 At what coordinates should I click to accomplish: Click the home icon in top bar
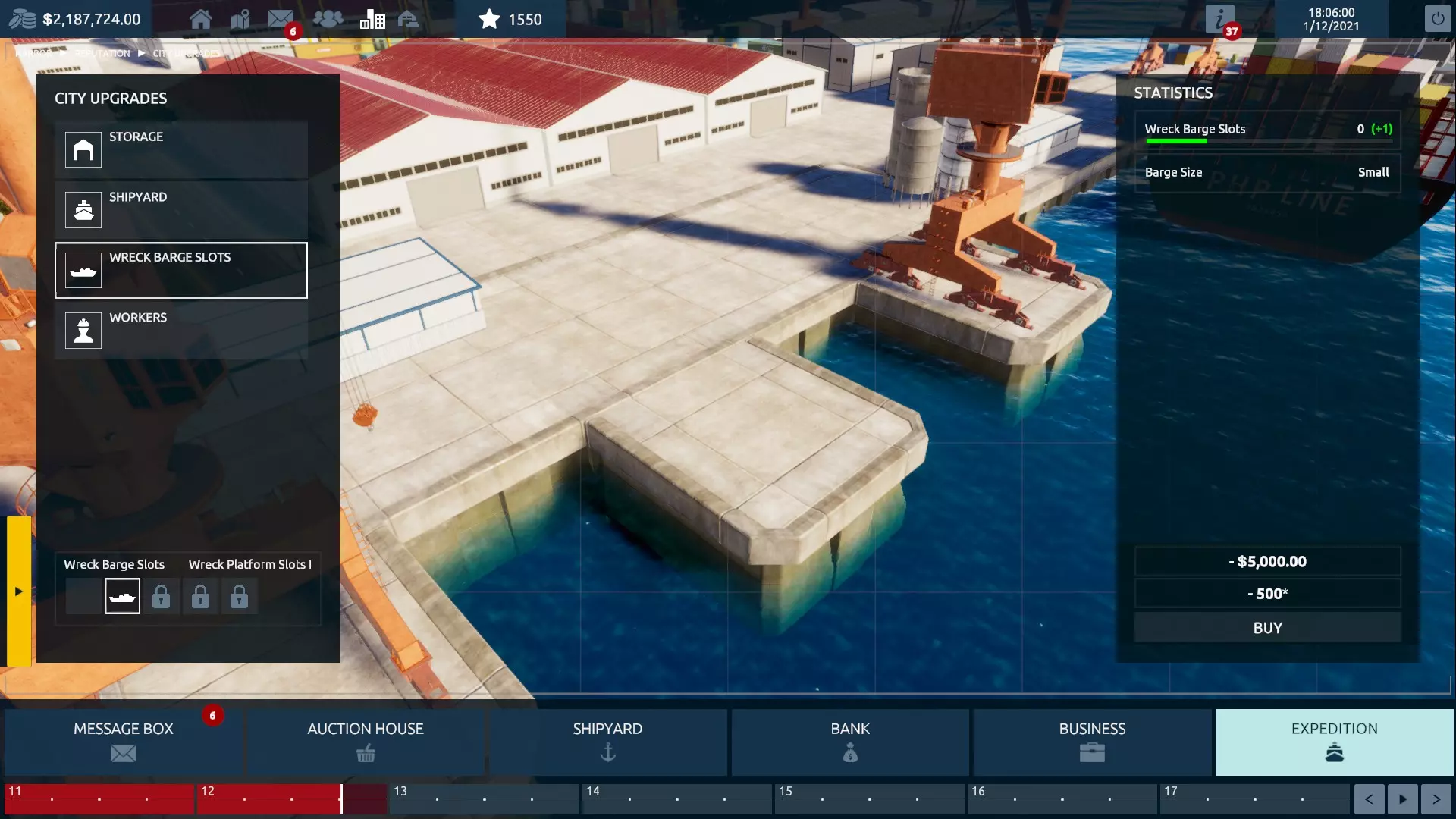tap(200, 19)
